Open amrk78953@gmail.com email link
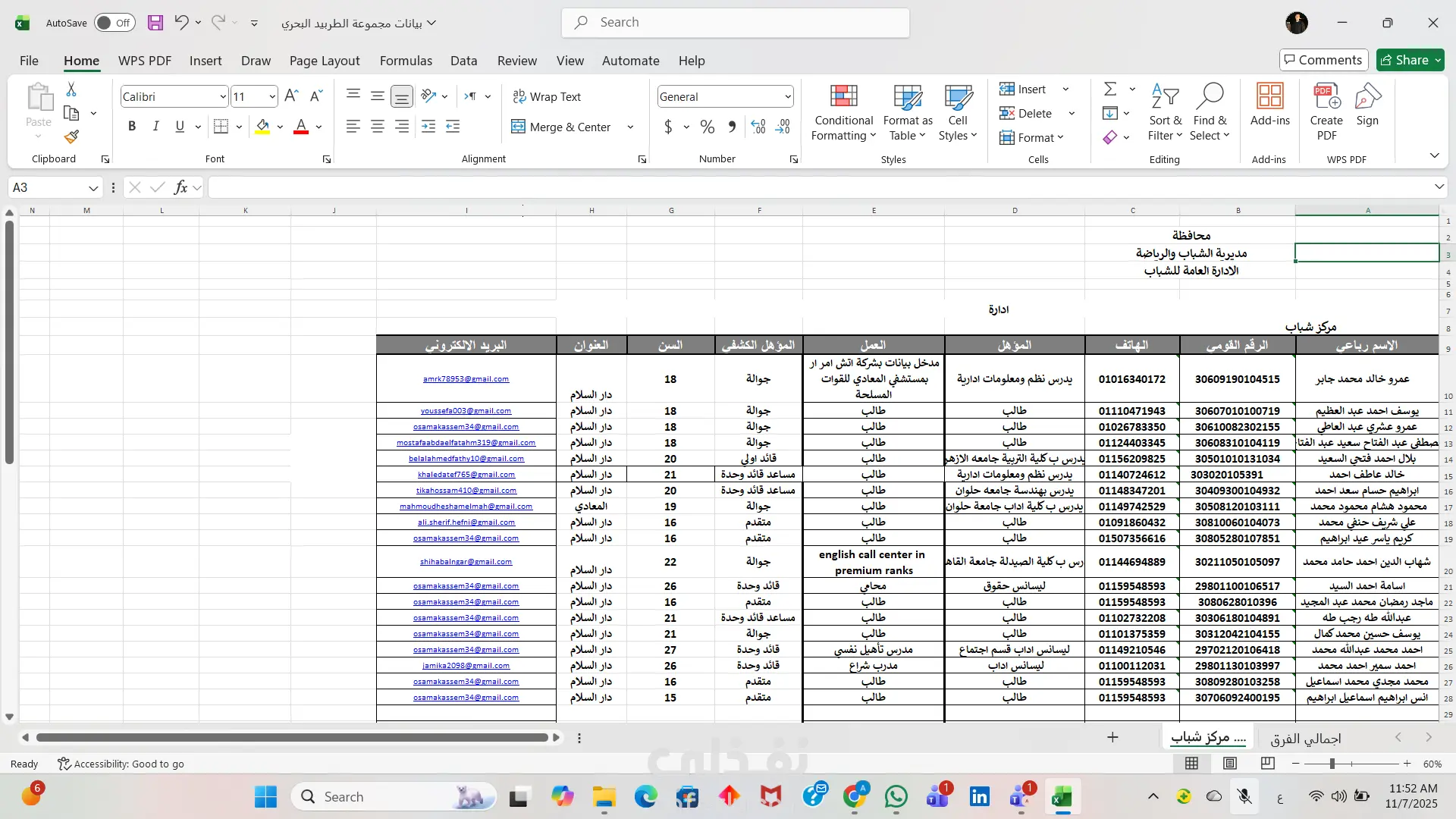 point(466,379)
